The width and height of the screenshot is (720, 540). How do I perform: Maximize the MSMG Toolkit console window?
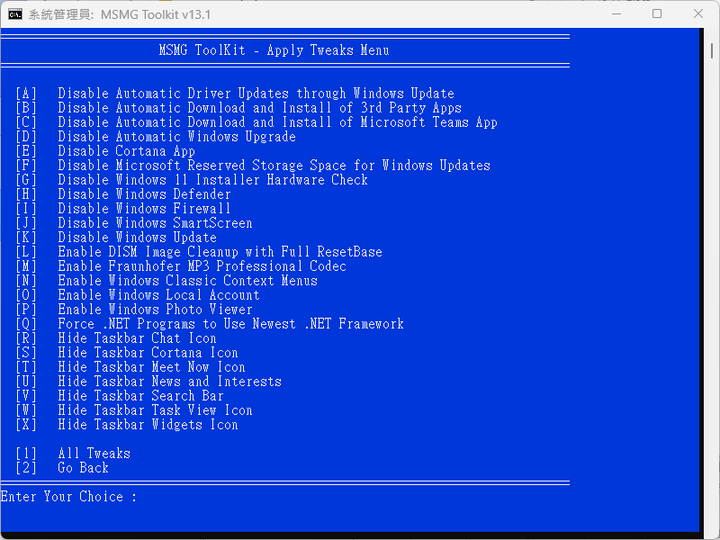pyautogui.click(x=657, y=14)
